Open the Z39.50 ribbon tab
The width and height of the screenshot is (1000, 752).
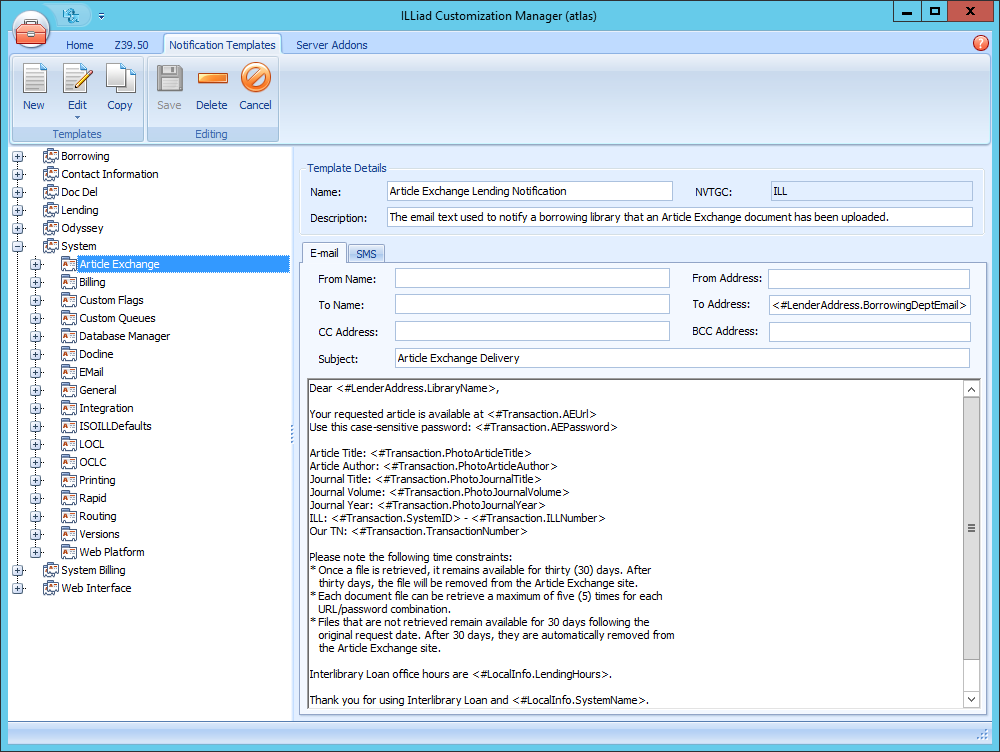point(131,45)
